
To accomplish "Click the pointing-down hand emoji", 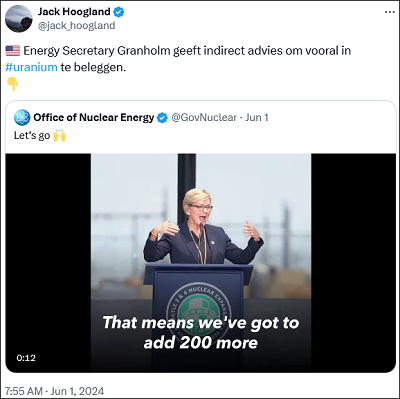I will tap(12, 84).
